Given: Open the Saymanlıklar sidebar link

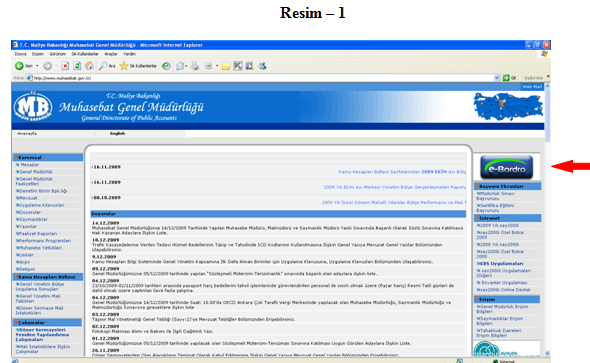Looking at the screenshot, I should (32, 219).
